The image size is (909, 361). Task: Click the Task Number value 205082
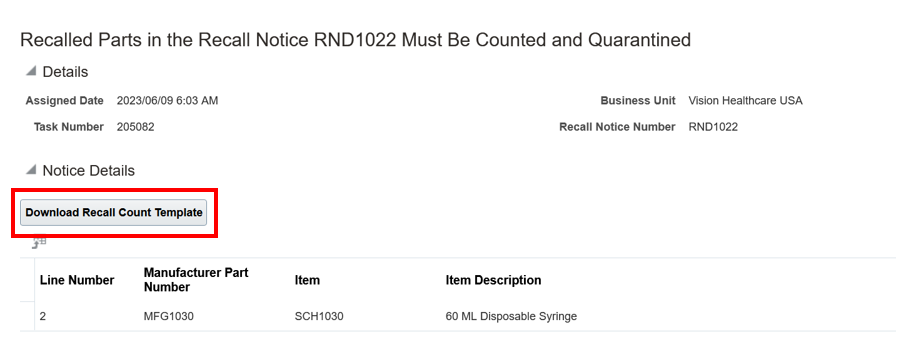tap(136, 127)
